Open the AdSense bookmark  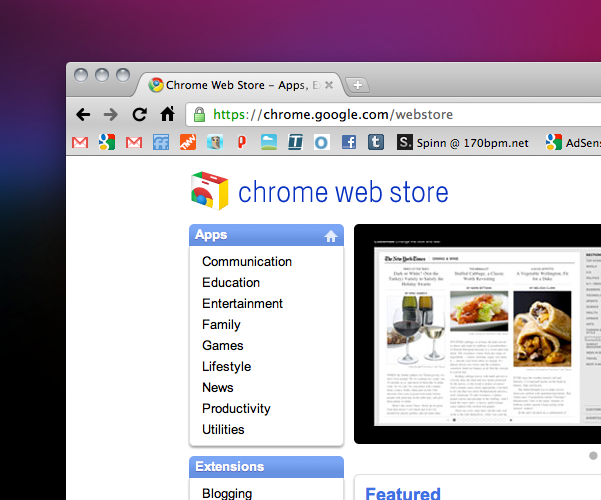(x=573, y=143)
